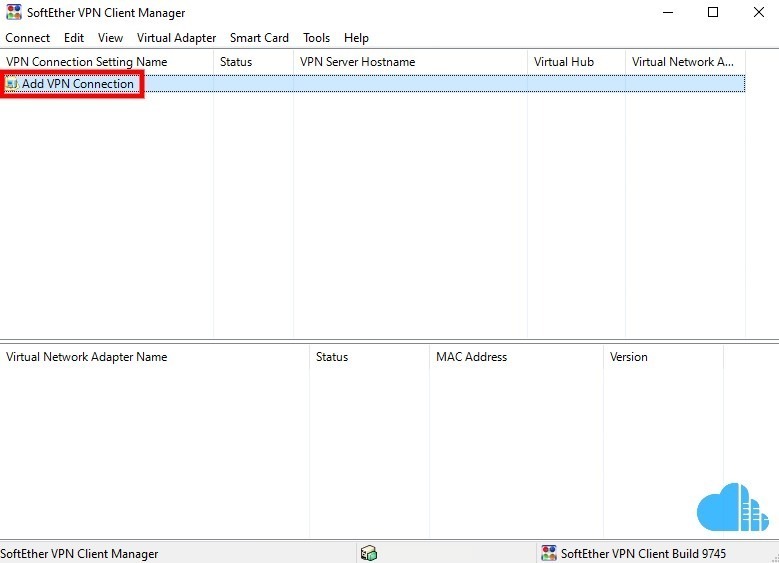The height and width of the screenshot is (563, 779).
Task: Click adapter list Status column header
Action: [x=369, y=357]
